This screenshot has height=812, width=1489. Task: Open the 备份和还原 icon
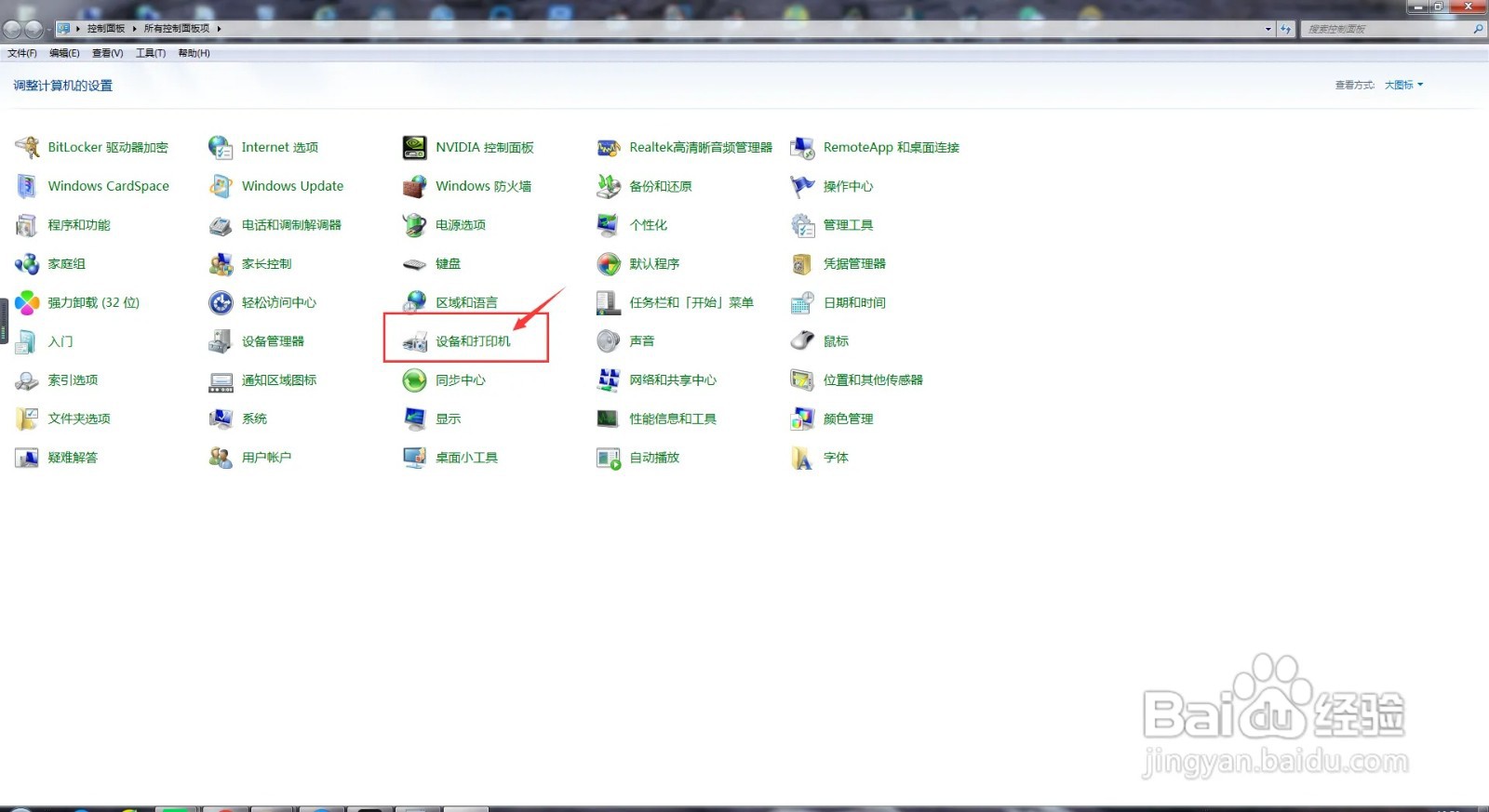tap(609, 186)
